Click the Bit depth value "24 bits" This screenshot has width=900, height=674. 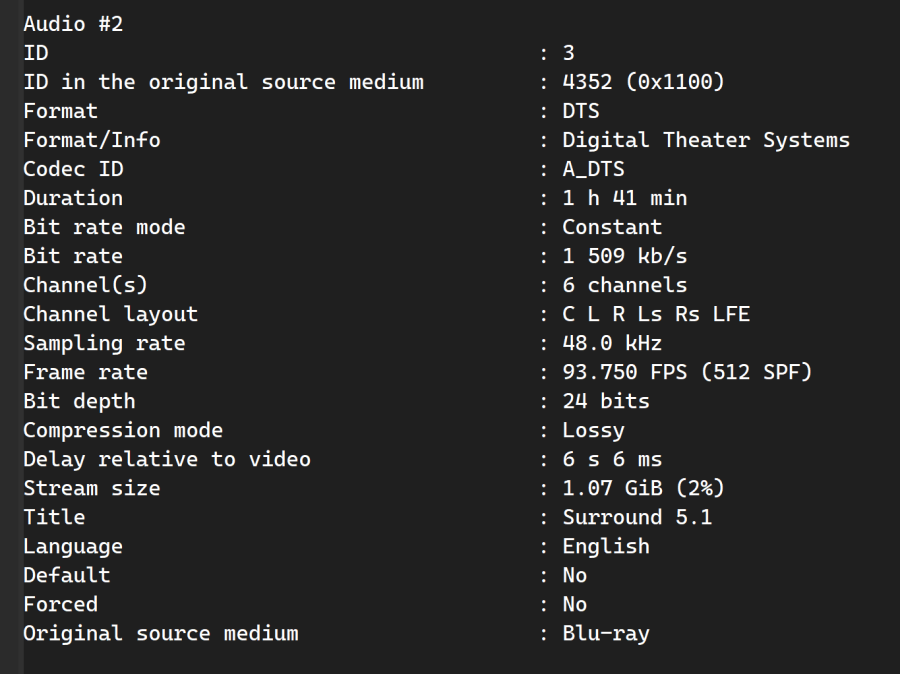[x=606, y=401]
